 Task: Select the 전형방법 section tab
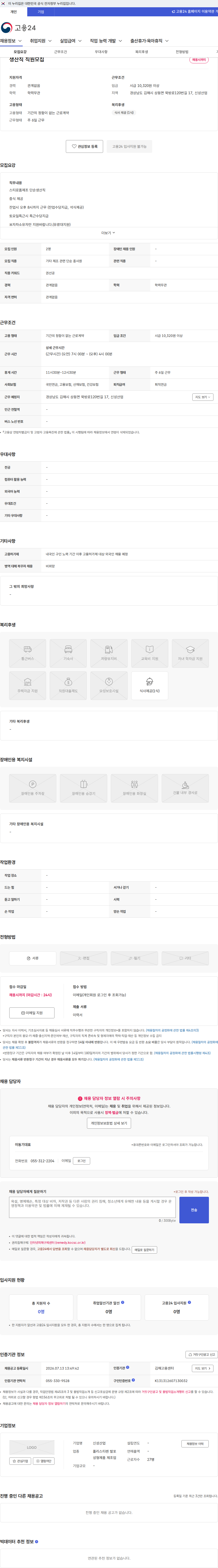(x=182, y=52)
